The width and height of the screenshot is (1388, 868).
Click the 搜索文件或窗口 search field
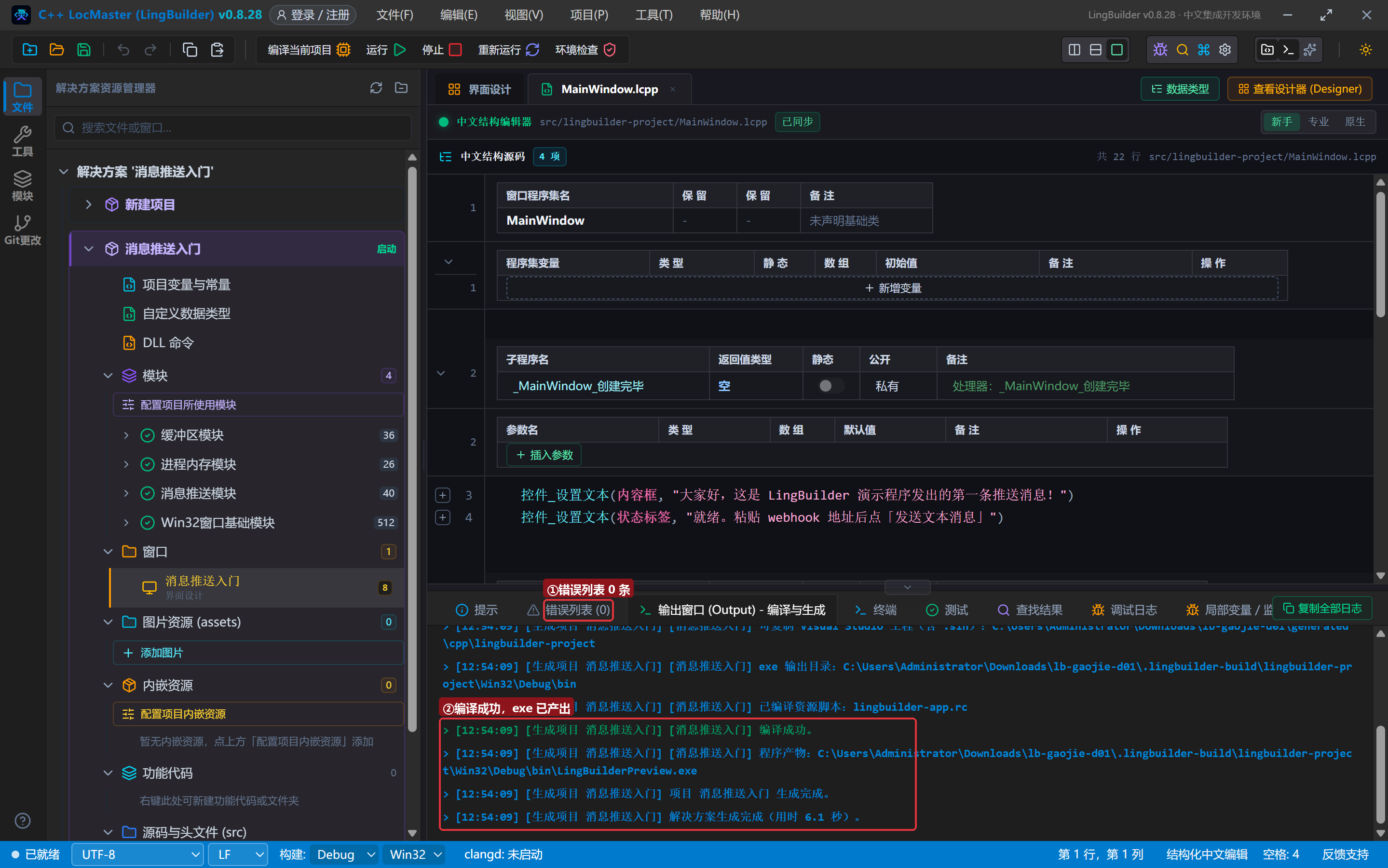pyautogui.click(x=233, y=127)
